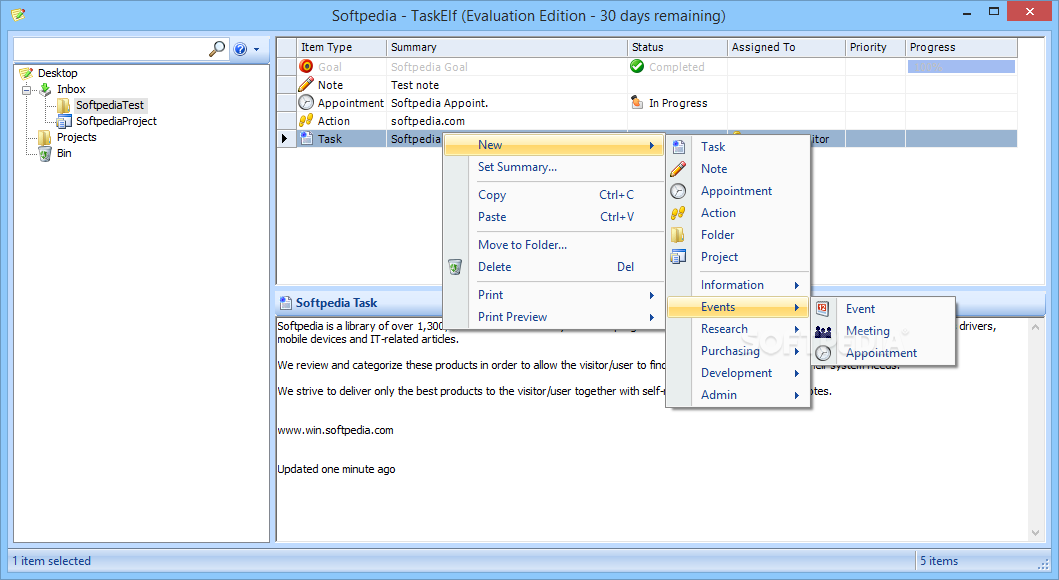
Task: Sort by the Summary column header
Action: (x=507, y=47)
